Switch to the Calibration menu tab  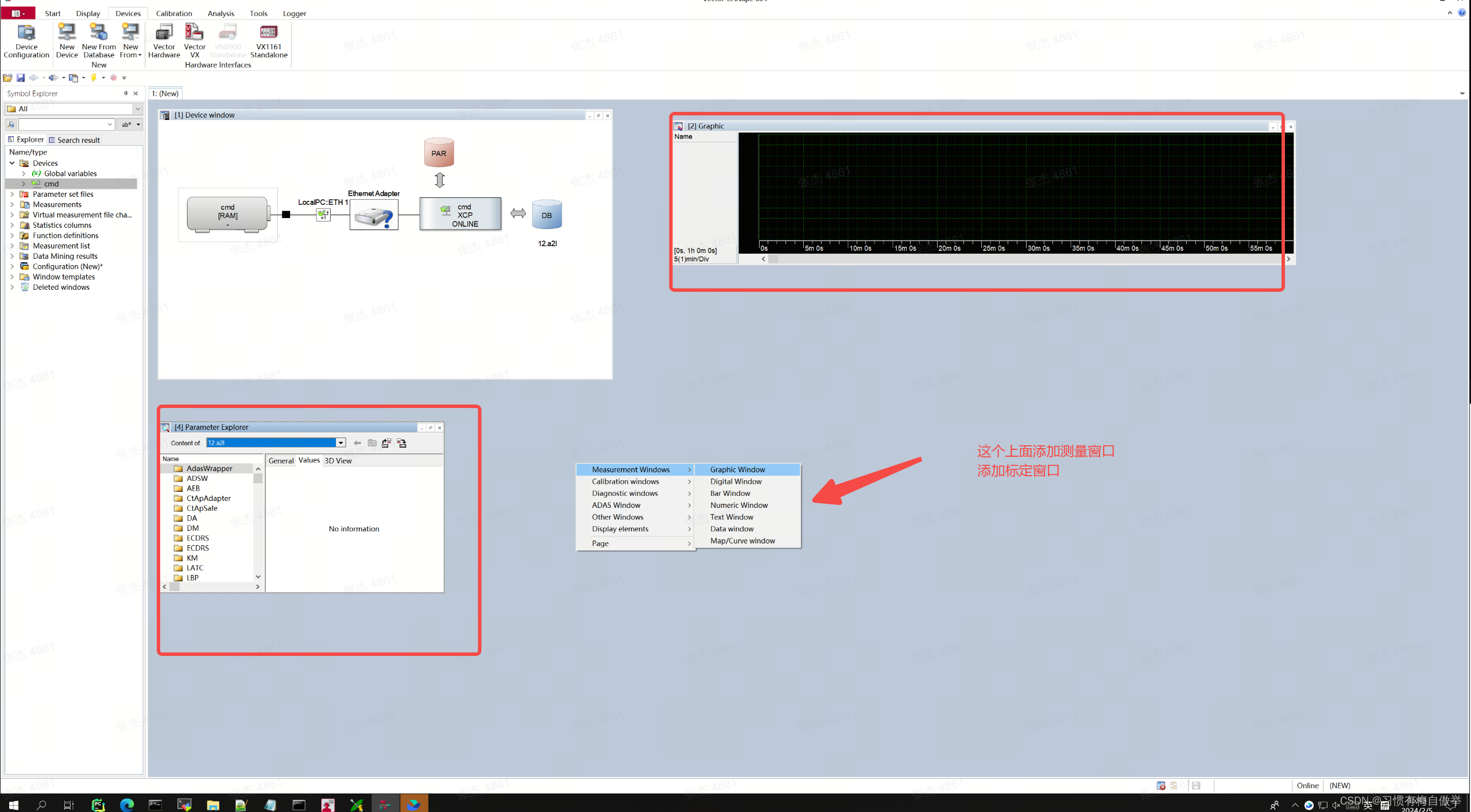pos(174,13)
